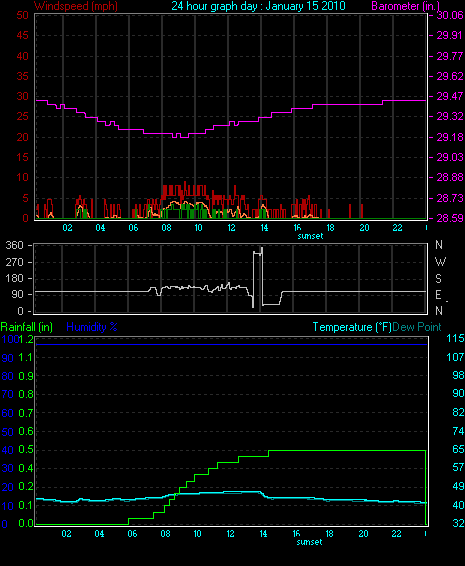Click the sunset marker under wind graph
Viewport: 465px width, 566px height.
(x=310, y=236)
